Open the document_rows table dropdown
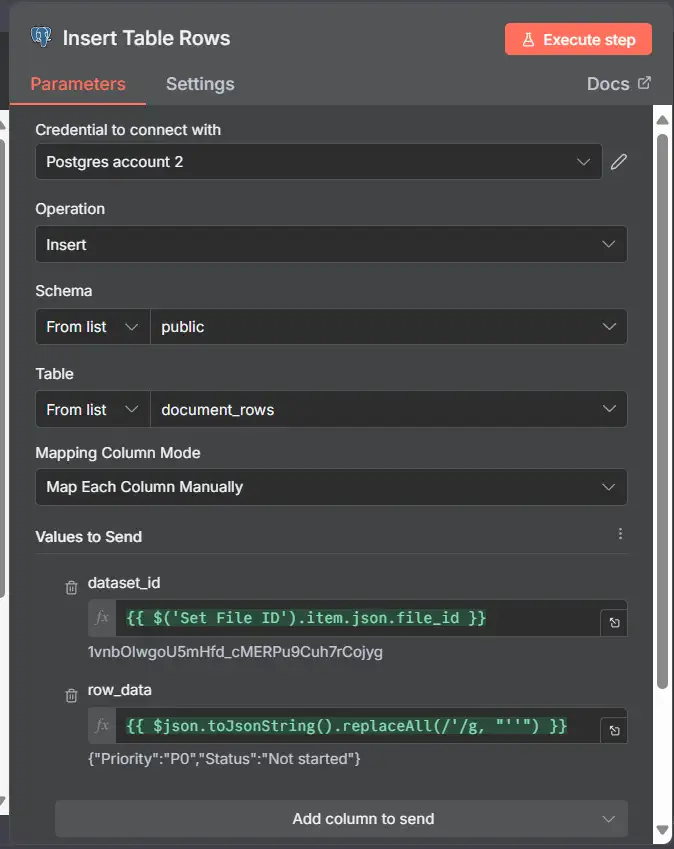The width and height of the screenshot is (674, 849). tap(390, 409)
